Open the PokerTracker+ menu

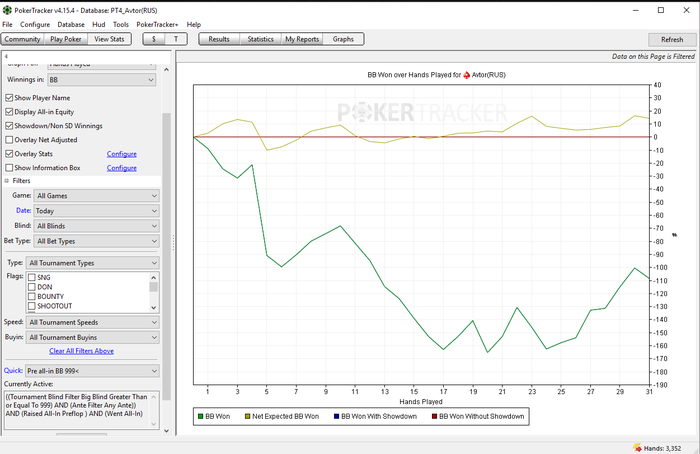point(157,25)
